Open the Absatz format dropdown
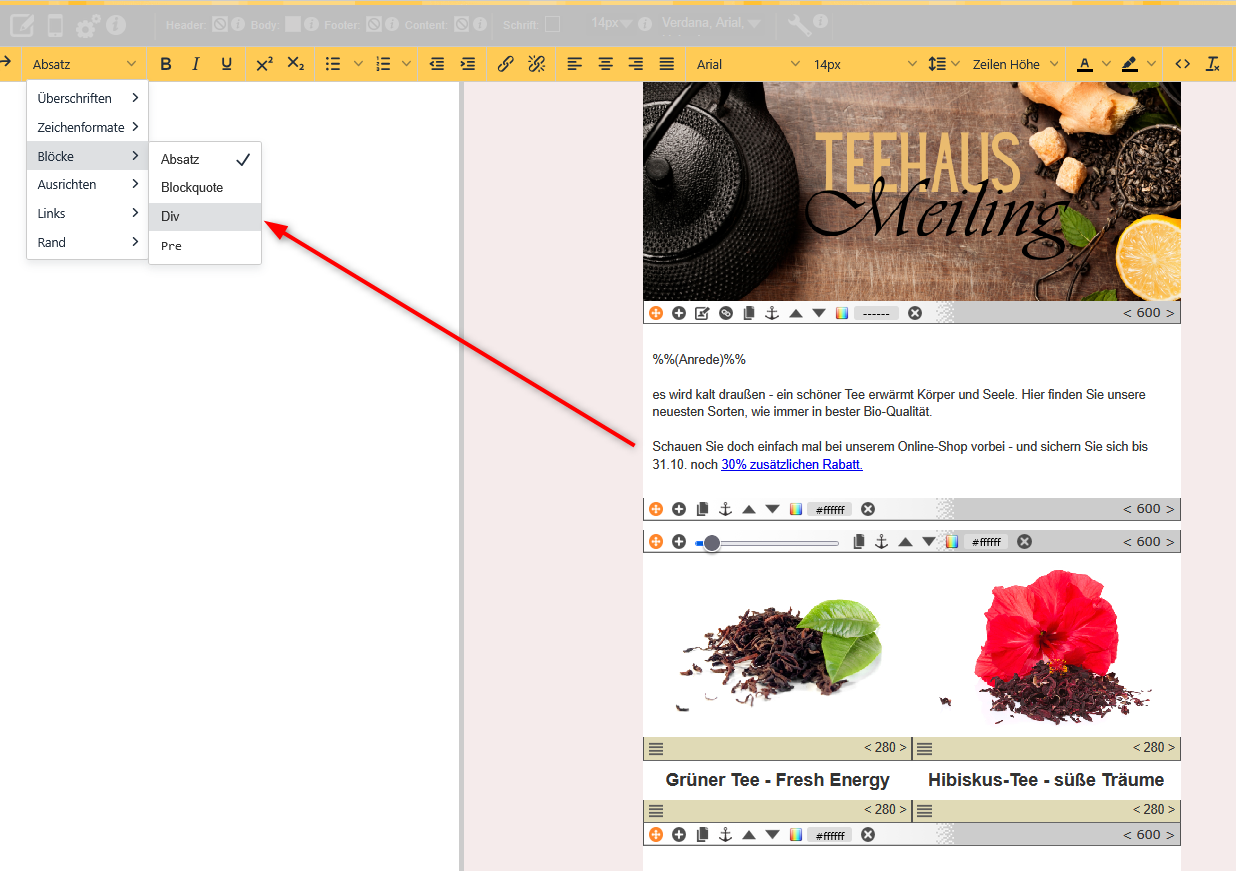 [84, 64]
